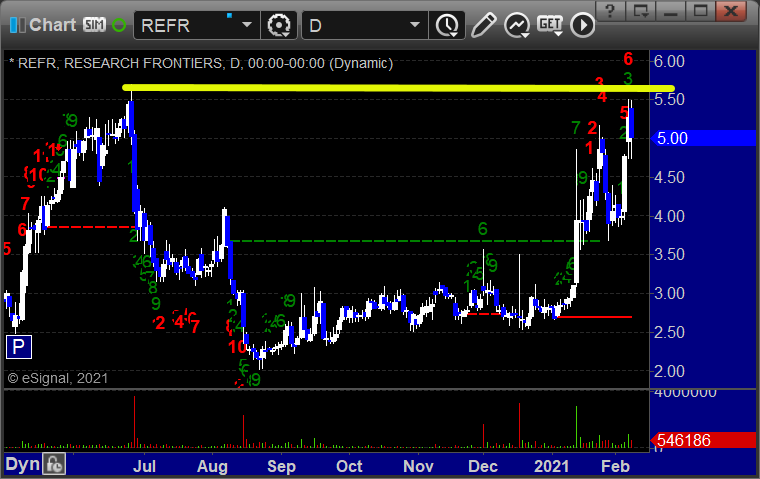The width and height of the screenshot is (760, 479).
Task: Click the SIM mode badge
Action: pyautogui.click(x=94, y=25)
